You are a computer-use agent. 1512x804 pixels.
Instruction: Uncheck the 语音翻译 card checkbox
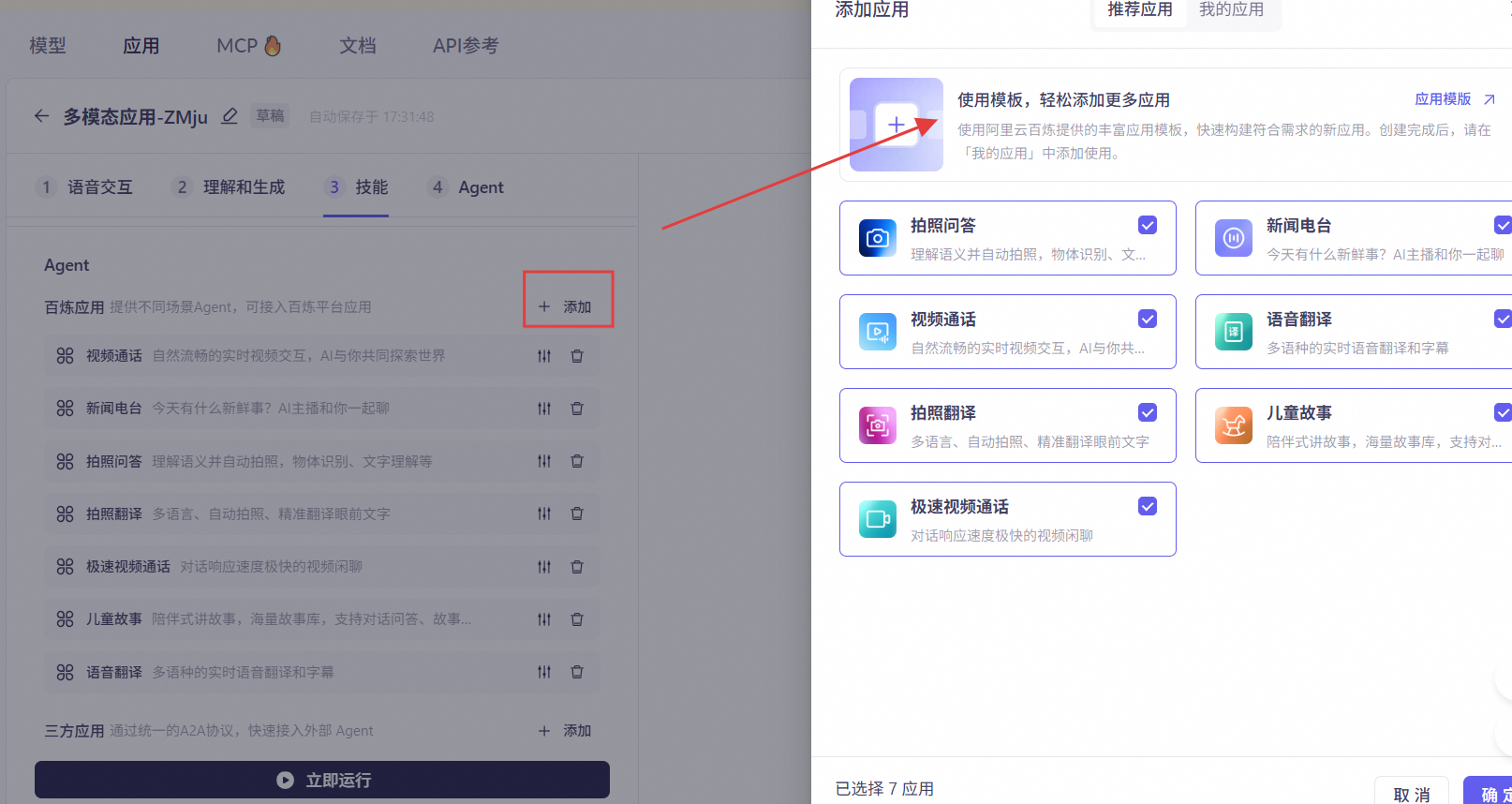tap(1503, 319)
